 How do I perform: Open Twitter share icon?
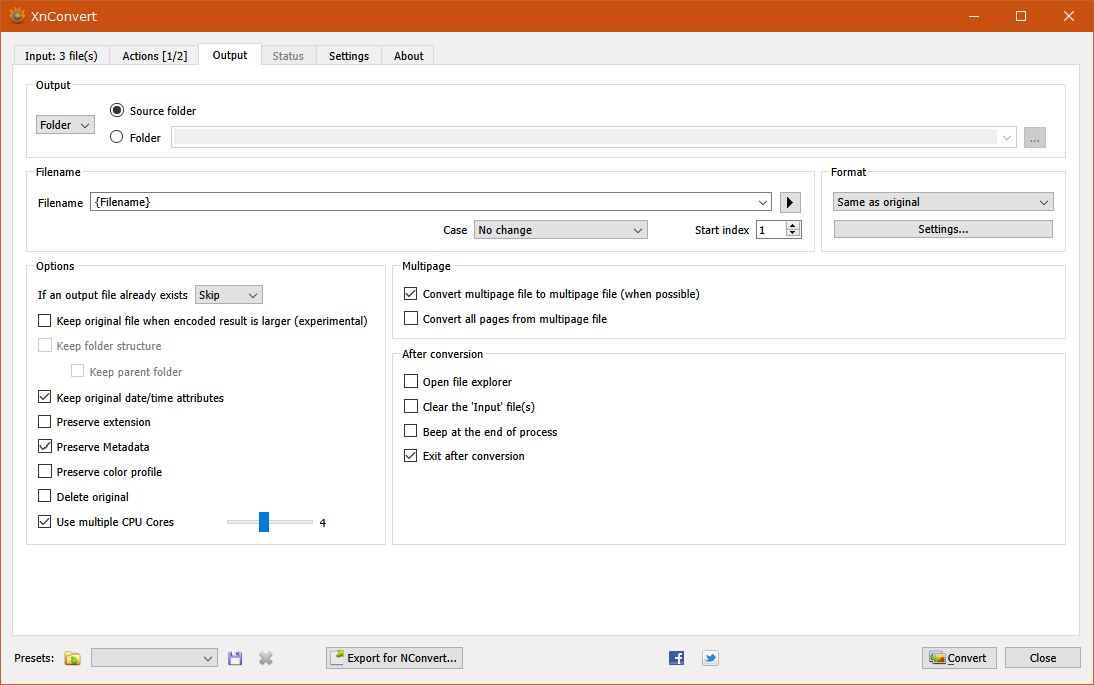point(710,658)
